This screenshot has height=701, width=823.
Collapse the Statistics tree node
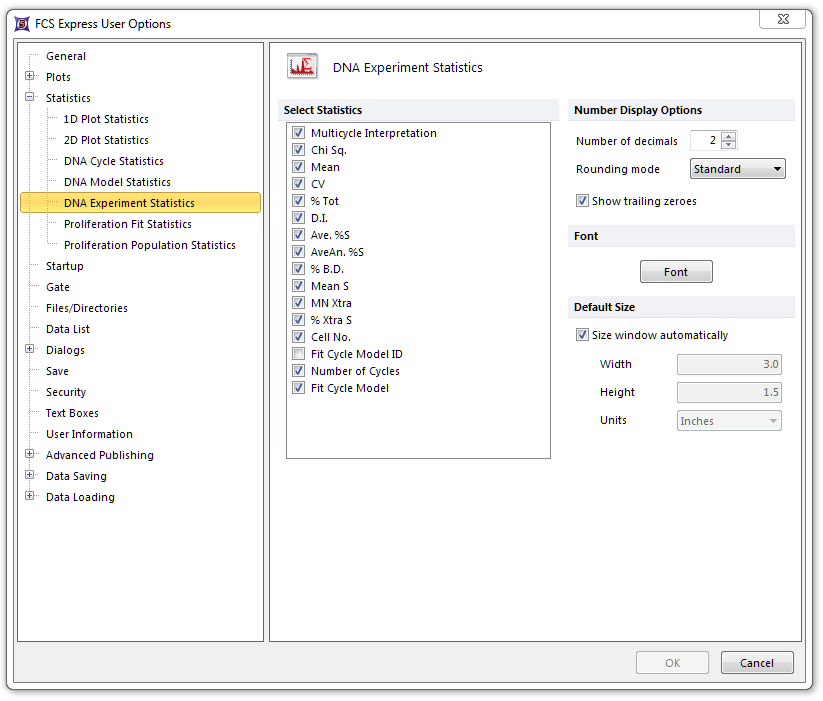[30, 98]
